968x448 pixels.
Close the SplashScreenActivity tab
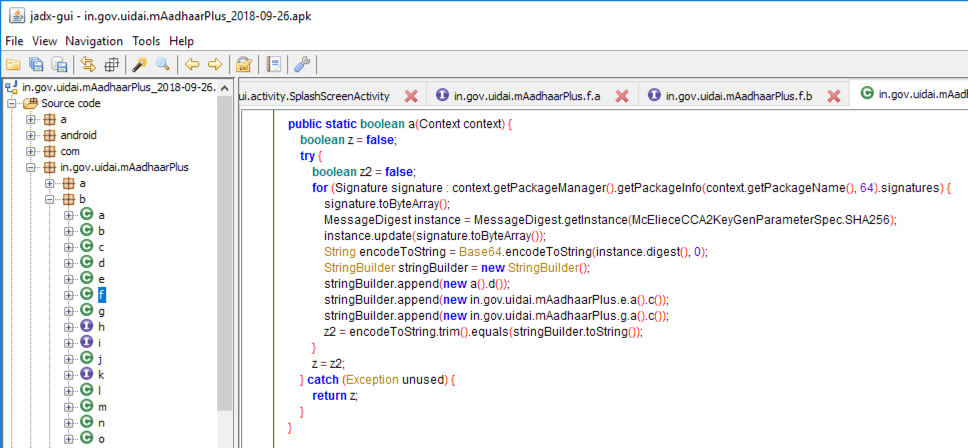click(410, 96)
